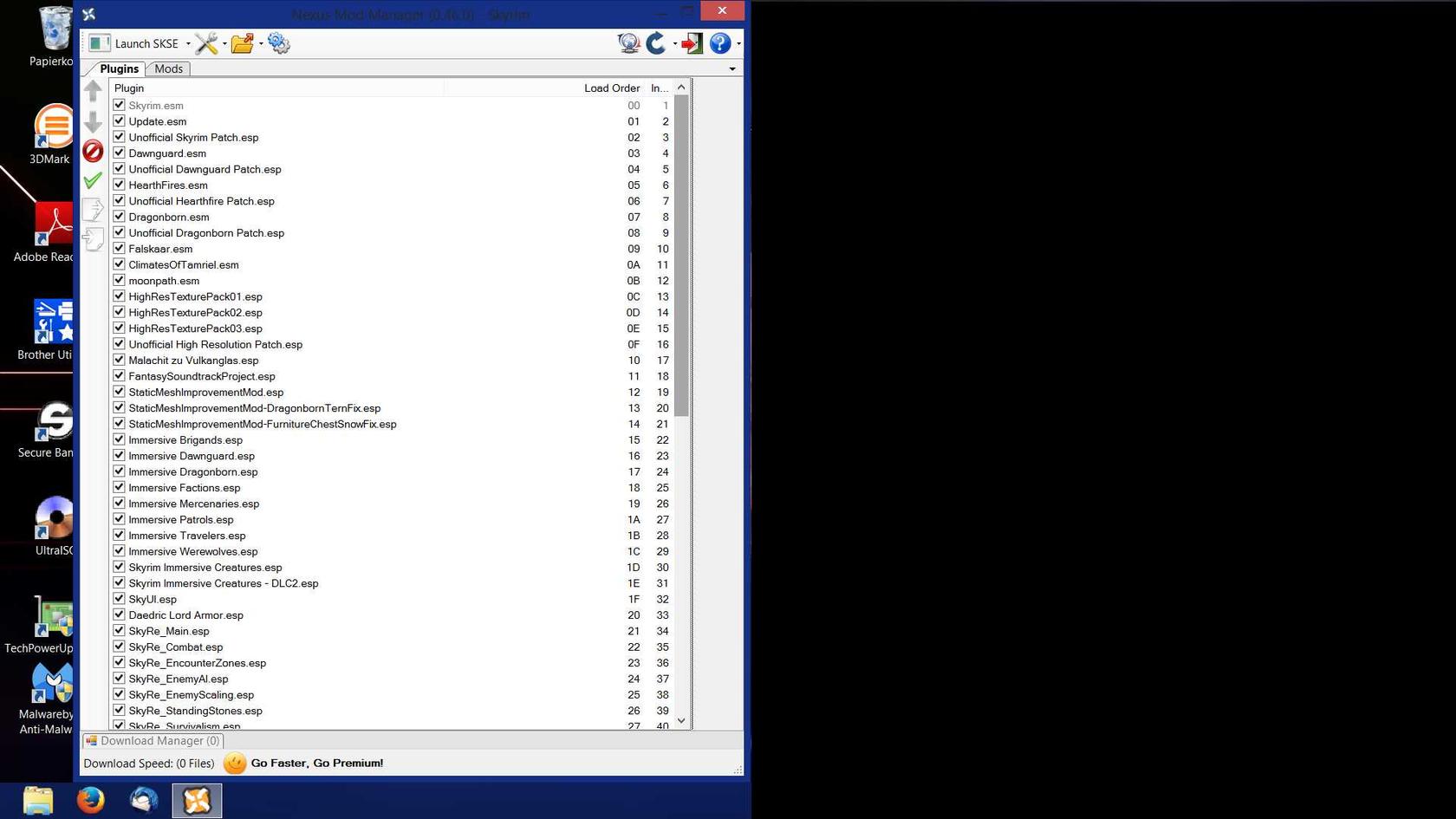
Task: Toggle the Dawnguard.esm checkbox
Action: tap(119, 153)
